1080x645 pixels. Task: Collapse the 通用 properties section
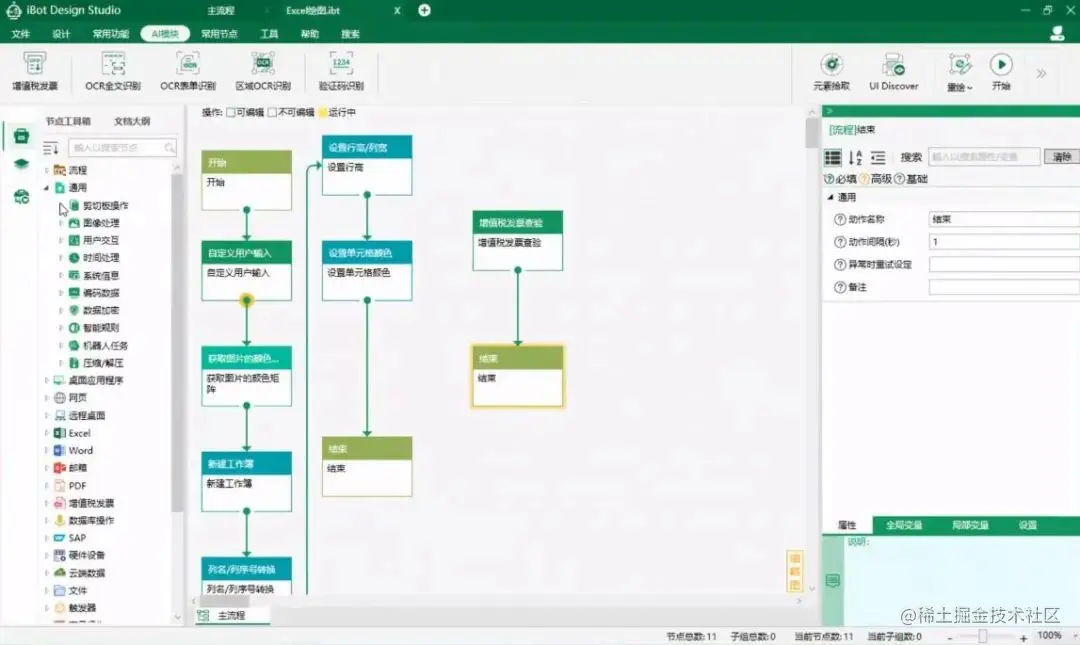pyautogui.click(x=830, y=197)
